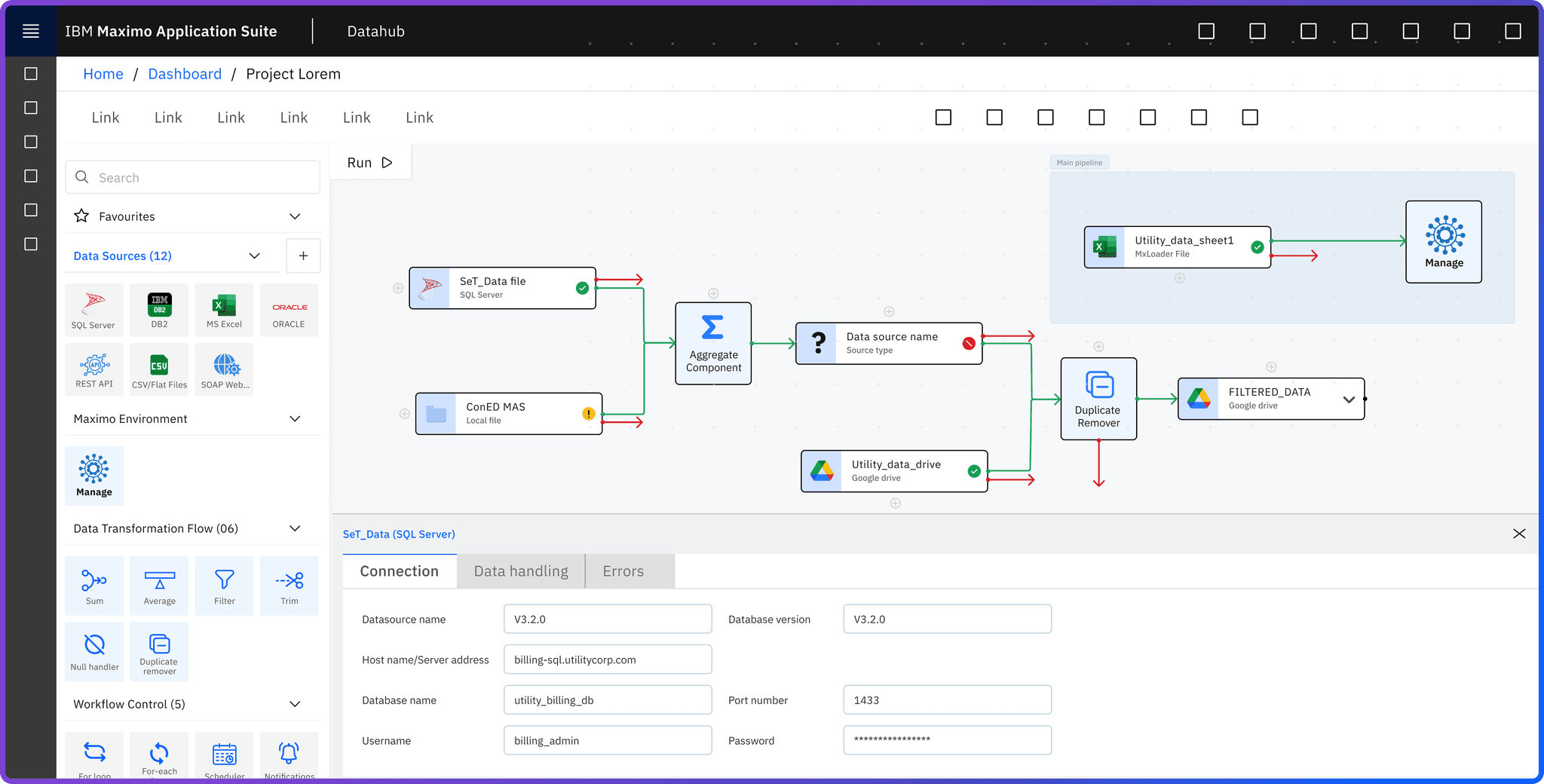Select the For-each workflow tile
The image size is (1544, 784).
tap(159, 756)
